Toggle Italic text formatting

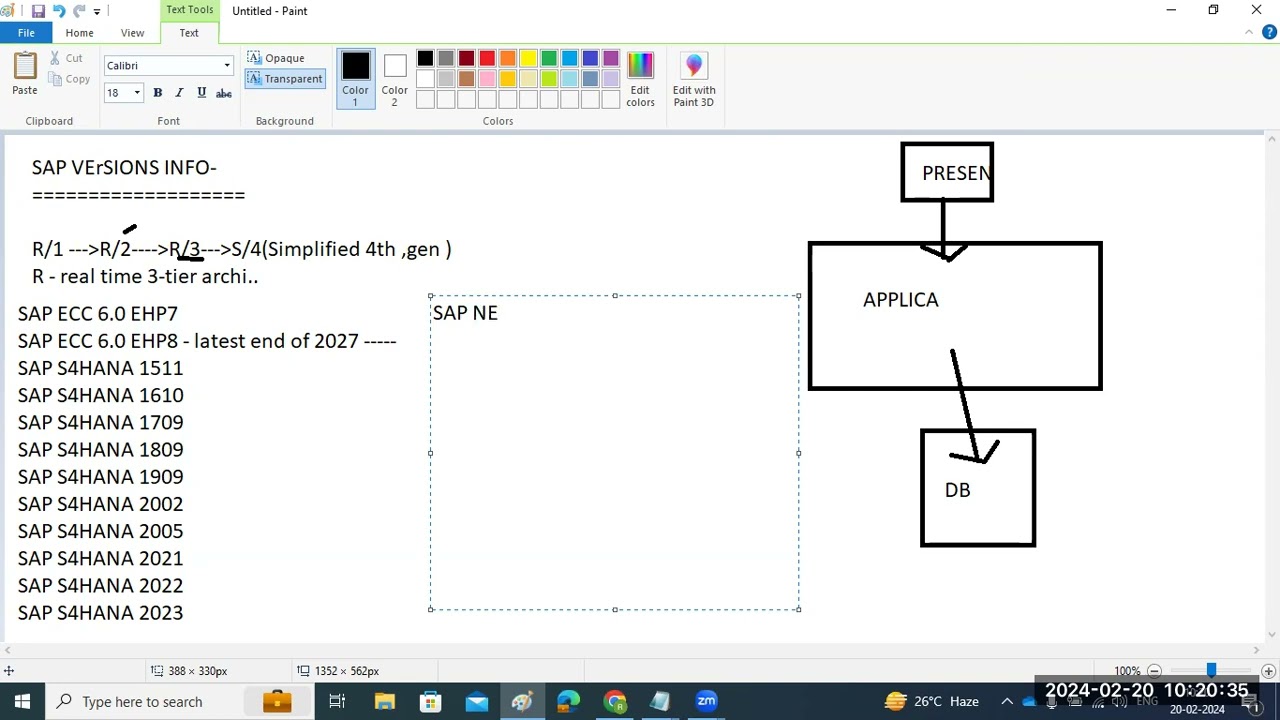[179, 93]
